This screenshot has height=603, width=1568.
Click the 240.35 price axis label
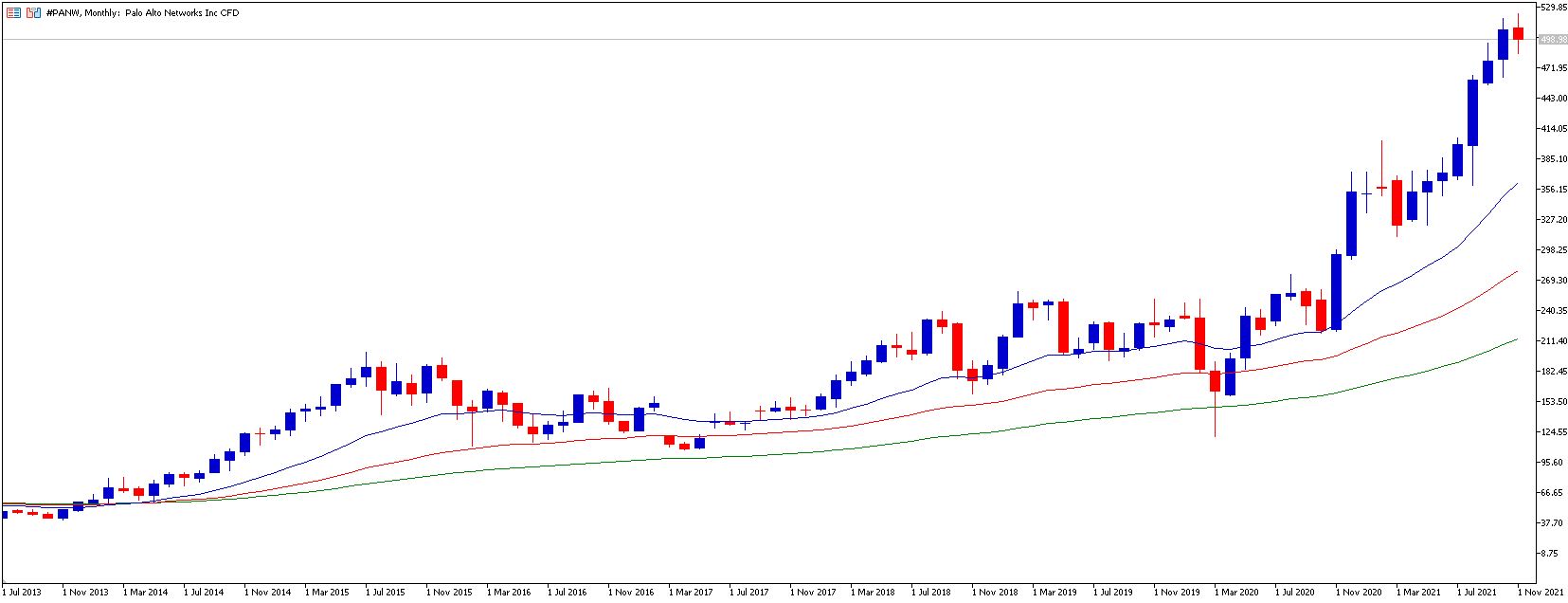point(1551,311)
